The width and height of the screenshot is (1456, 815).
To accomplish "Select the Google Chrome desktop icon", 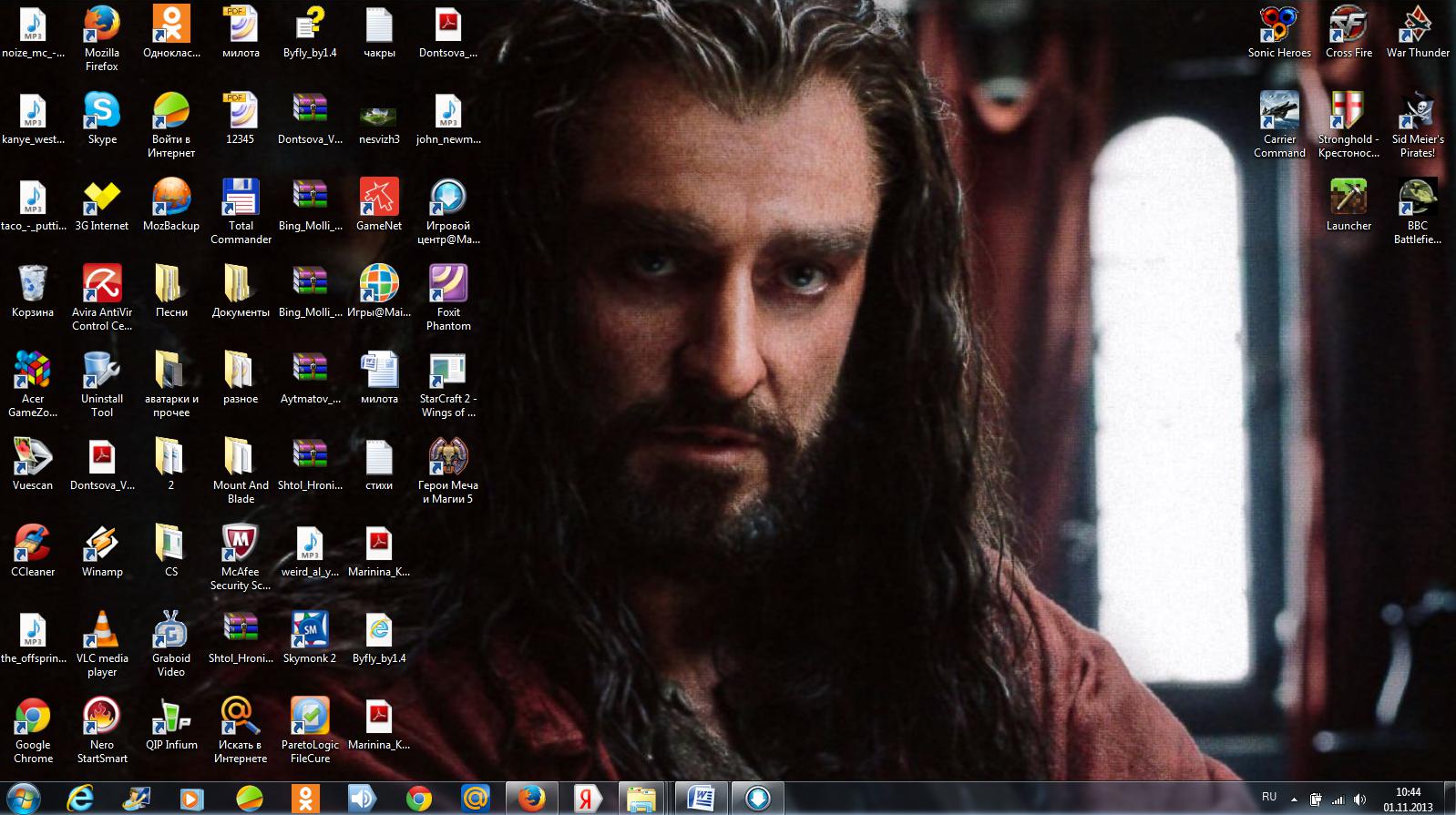I will [33, 730].
